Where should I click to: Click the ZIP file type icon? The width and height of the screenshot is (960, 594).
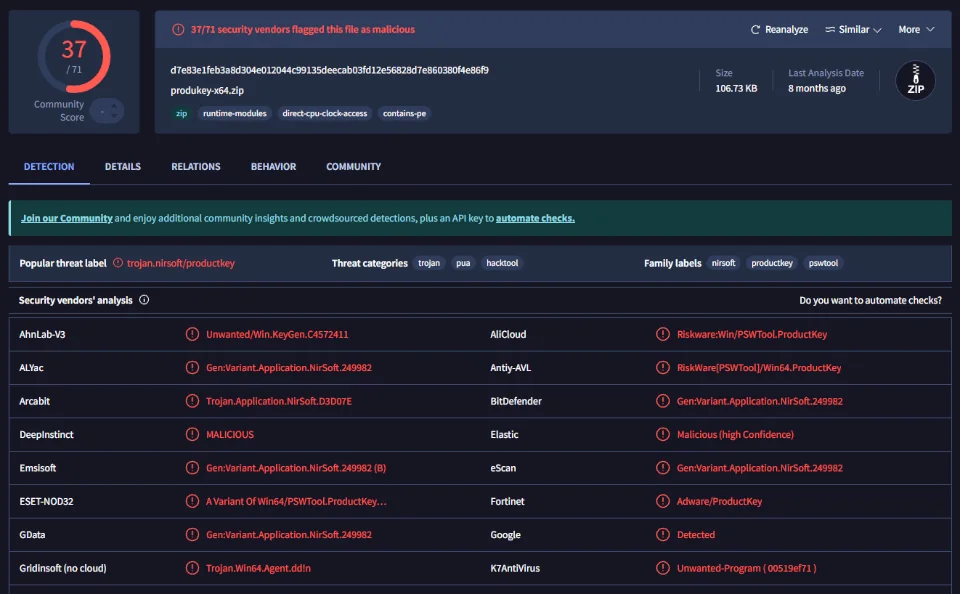point(915,80)
